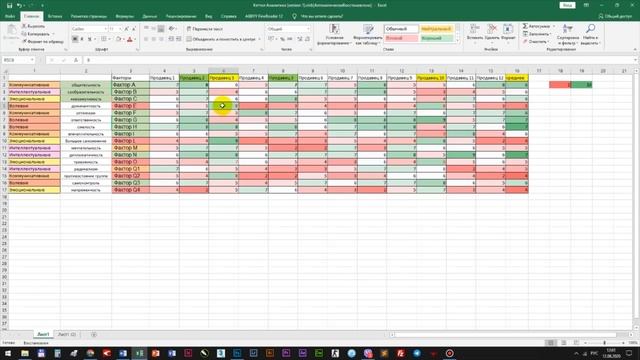
Task: Open the File (Файл) tab
Action: click(10, 16)
